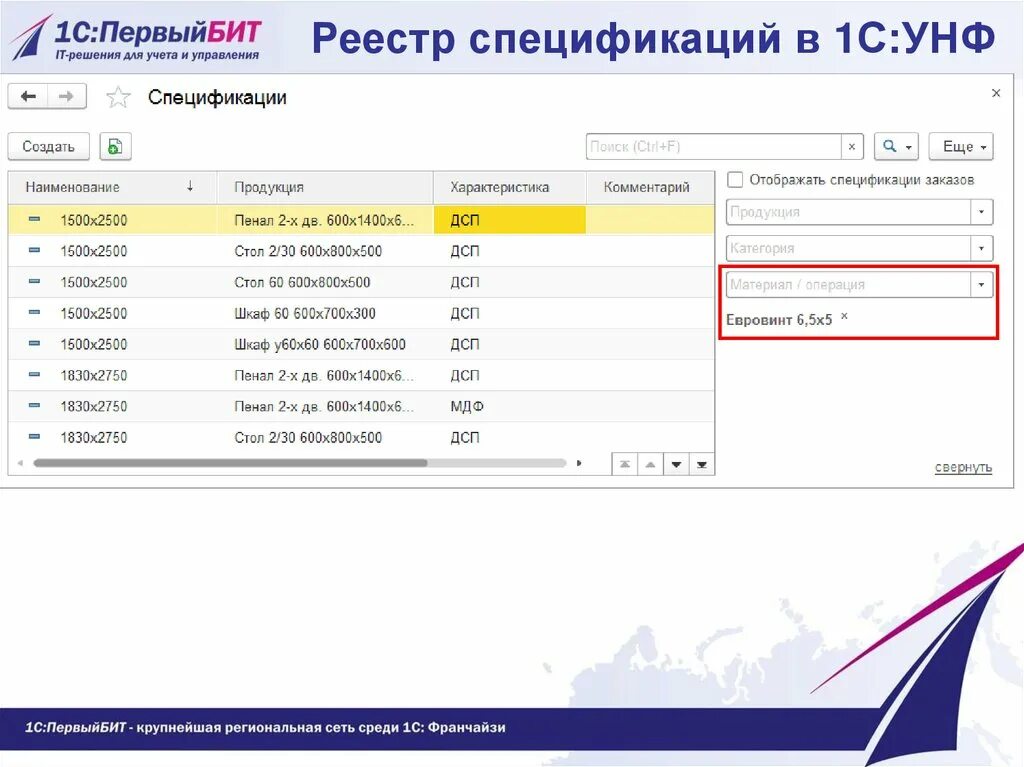Viewport: 1024px width, 767px height.
Task: Click into the Продукция filter field
Action: tap(848, 212)
